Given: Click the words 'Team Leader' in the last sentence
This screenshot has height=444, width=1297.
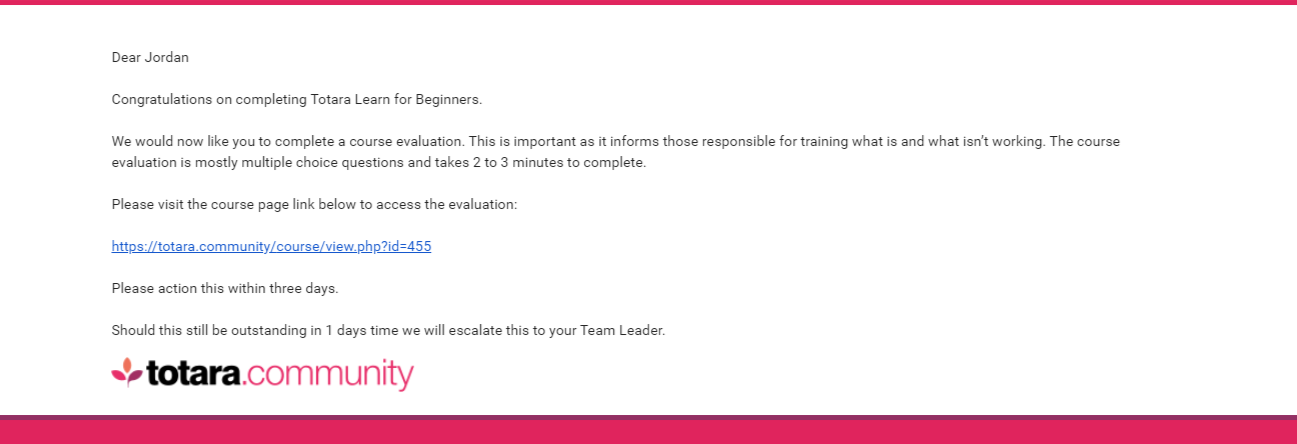Looking at the screenshot, I should click(x=620, y=330).
